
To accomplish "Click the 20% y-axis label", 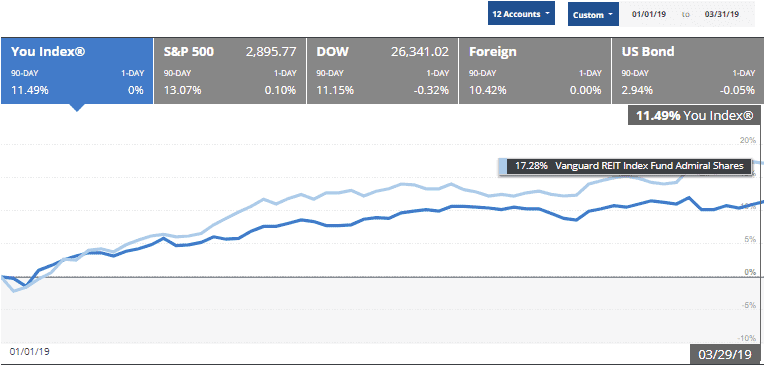I will coord(748,140).
